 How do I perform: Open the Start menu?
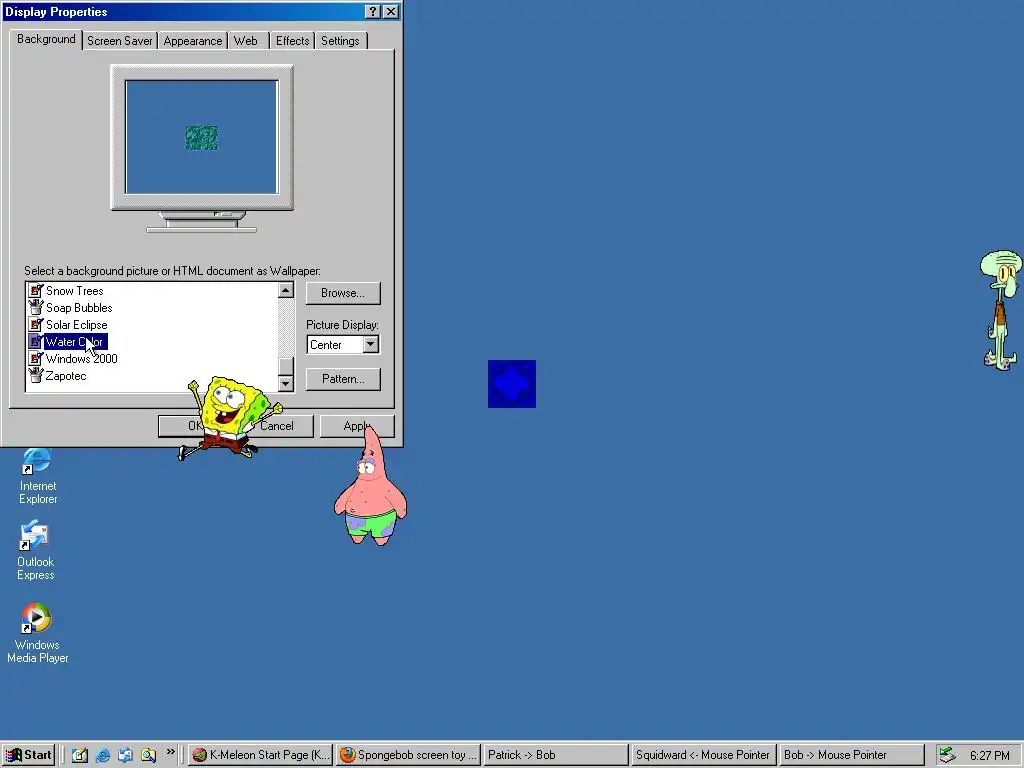[x=28, y=755]
